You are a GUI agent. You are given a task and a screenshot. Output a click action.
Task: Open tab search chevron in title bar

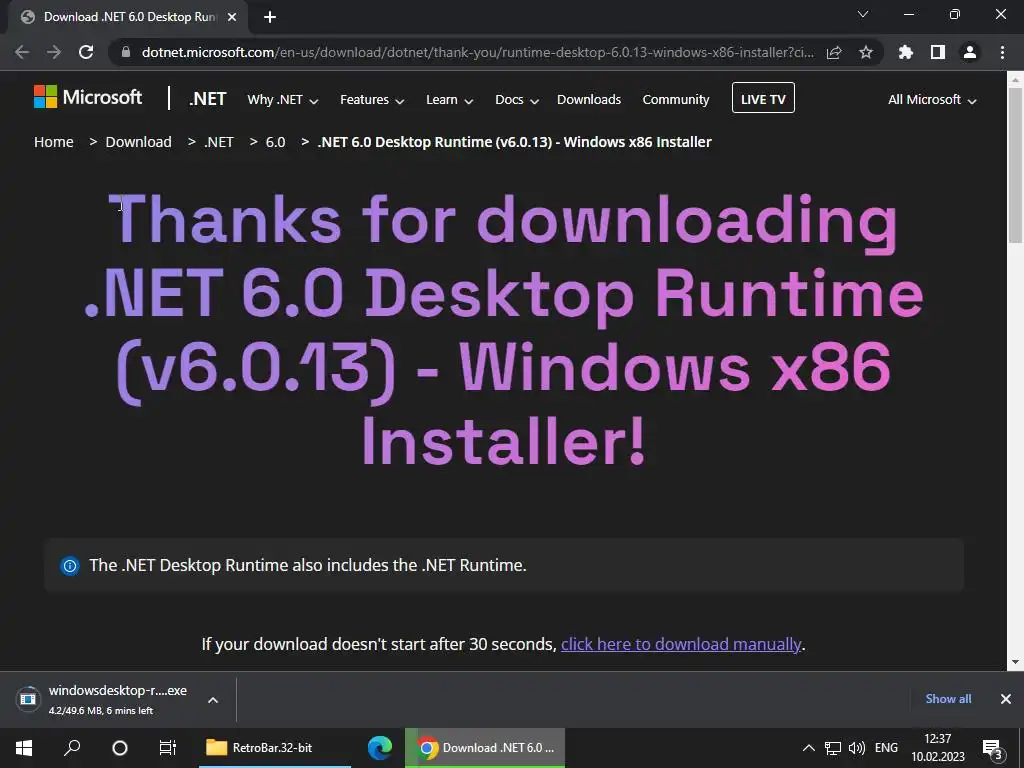click(x=863, y=14)
